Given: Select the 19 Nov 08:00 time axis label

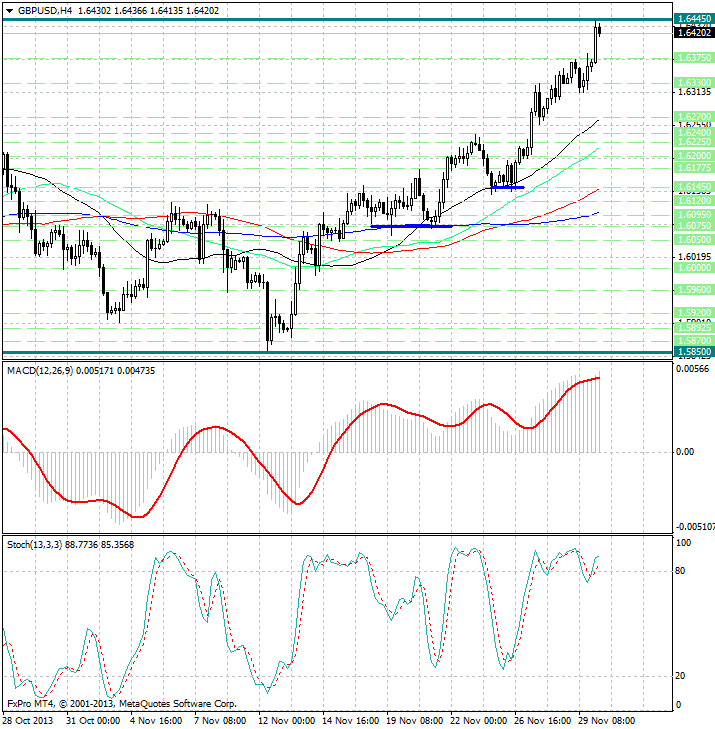Looking at the screenshot, I should point(415,721).
